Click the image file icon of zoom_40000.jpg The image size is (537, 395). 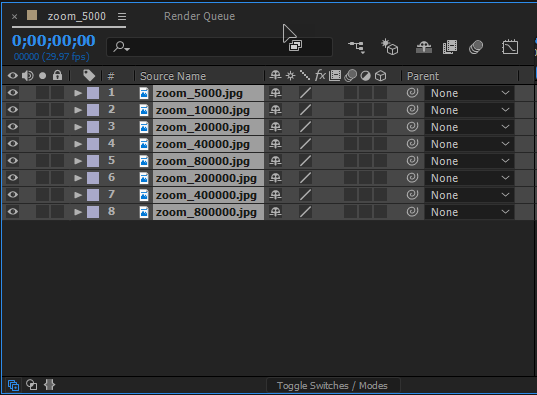144,144
